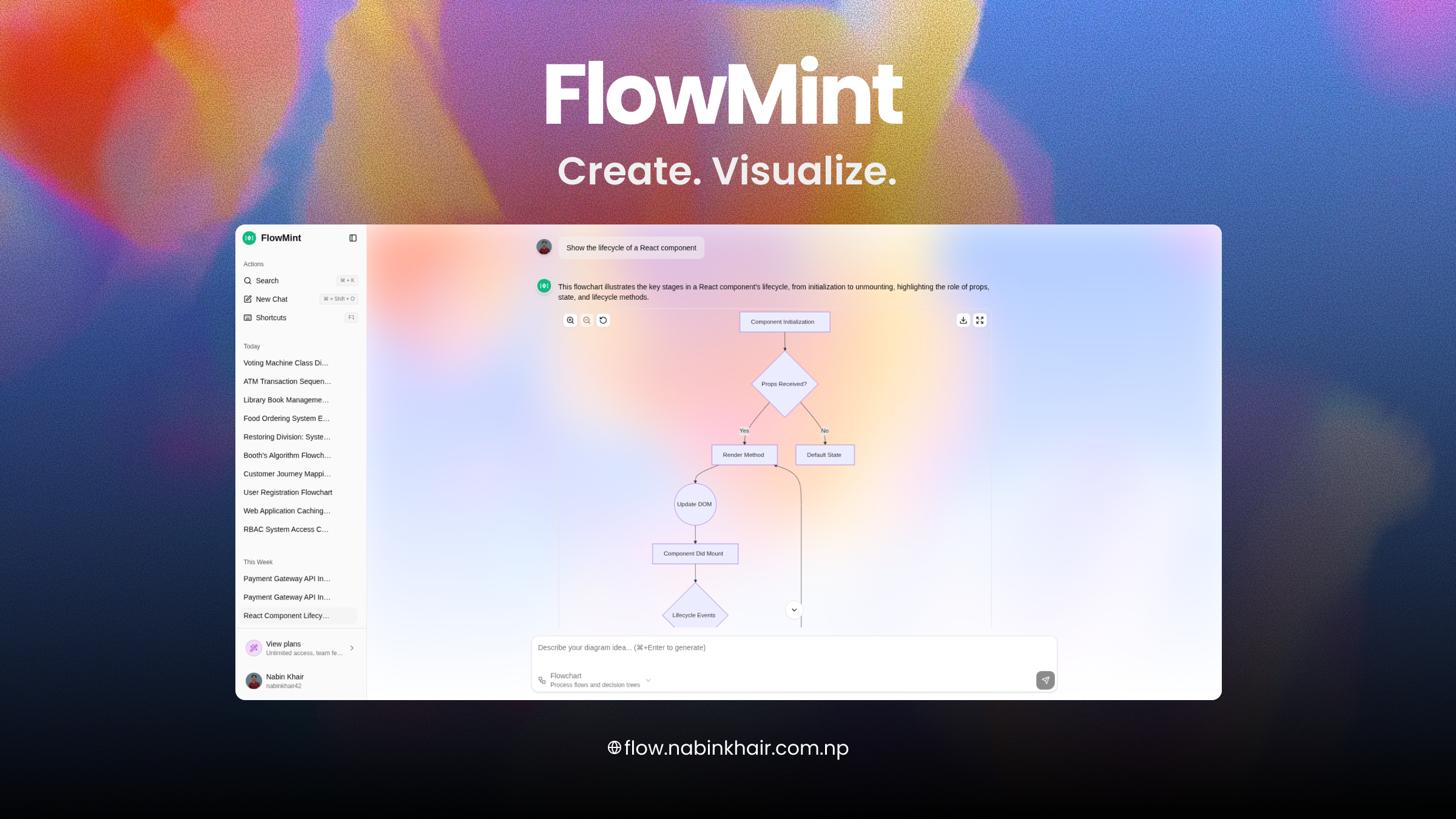Download the React lifecycle flowchart
1456x819 pixels.
coord(964,320)
